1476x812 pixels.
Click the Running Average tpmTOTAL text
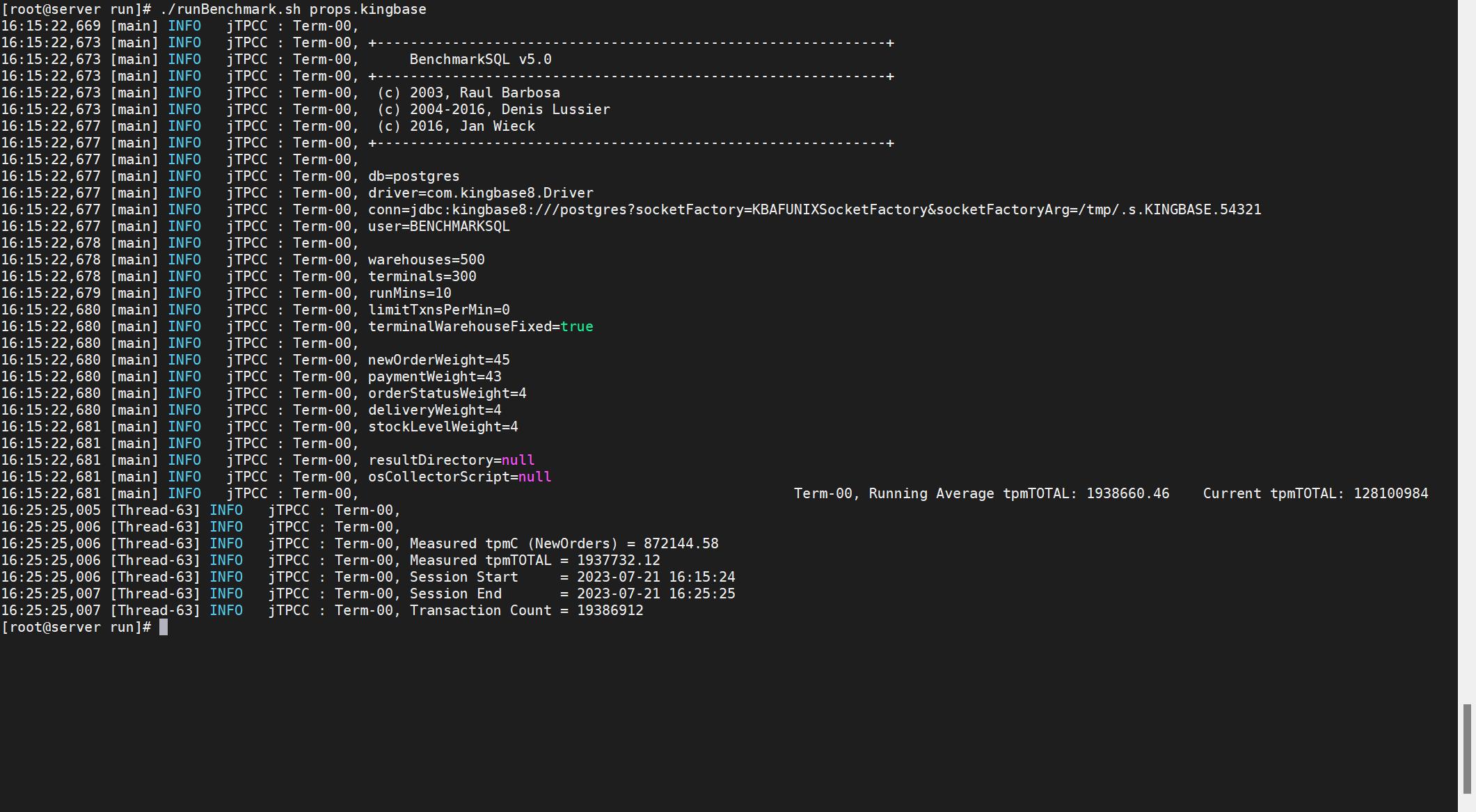click(981, 493)
